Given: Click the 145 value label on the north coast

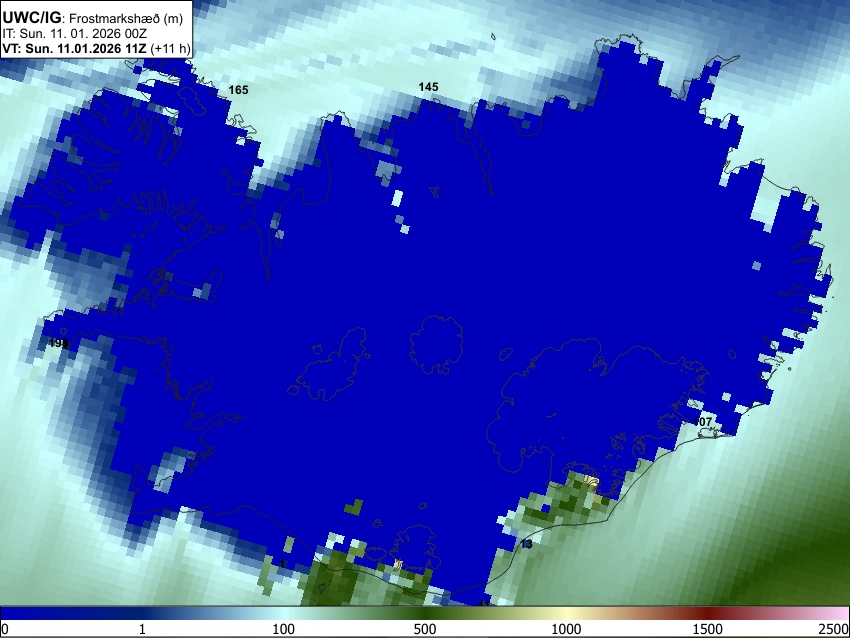Looking at the screenshot, I should (428, 87).
